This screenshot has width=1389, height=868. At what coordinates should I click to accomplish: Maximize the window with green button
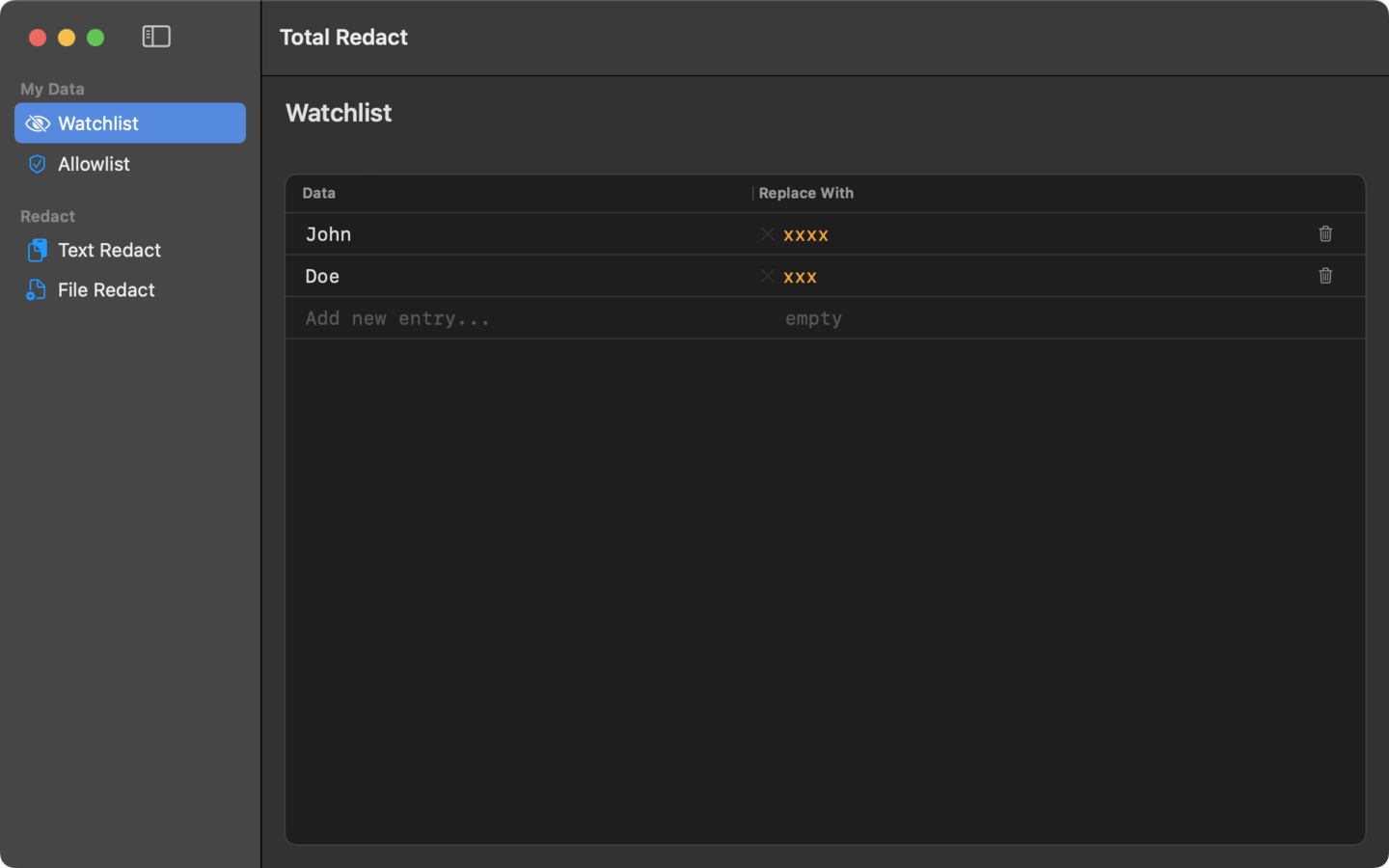pos(95,38)
